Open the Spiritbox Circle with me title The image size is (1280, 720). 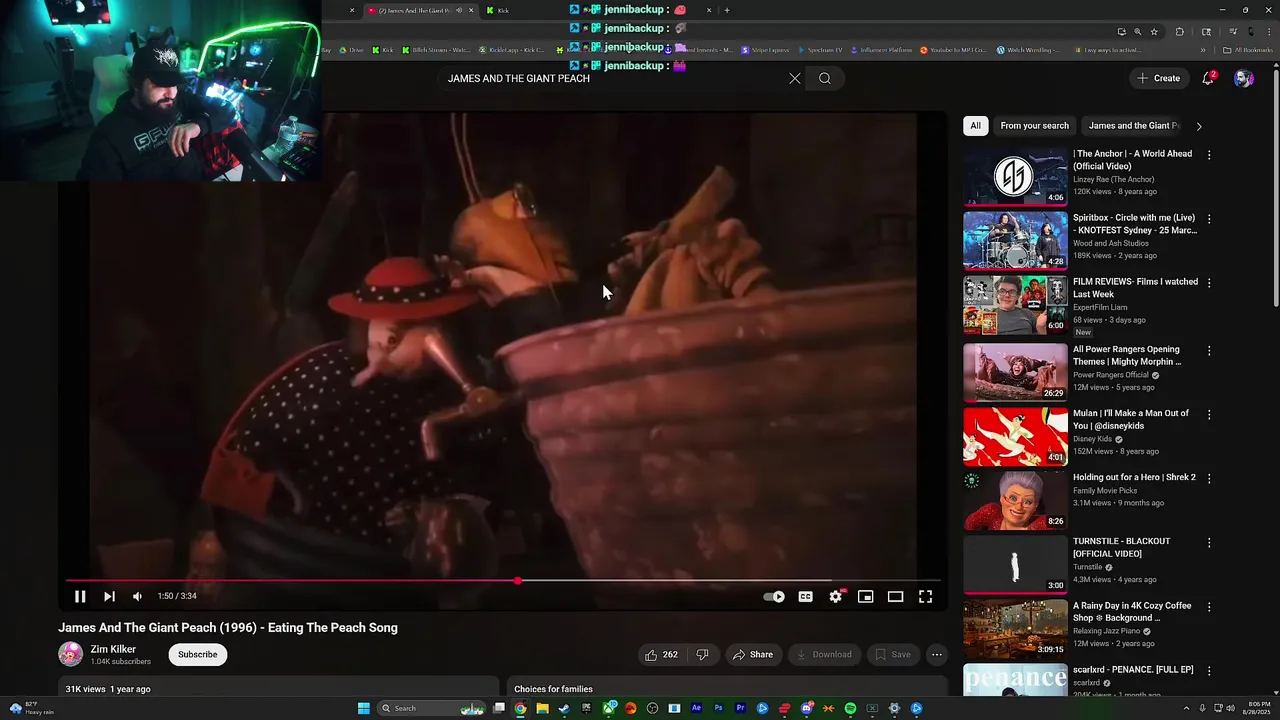coord(1135,224)
